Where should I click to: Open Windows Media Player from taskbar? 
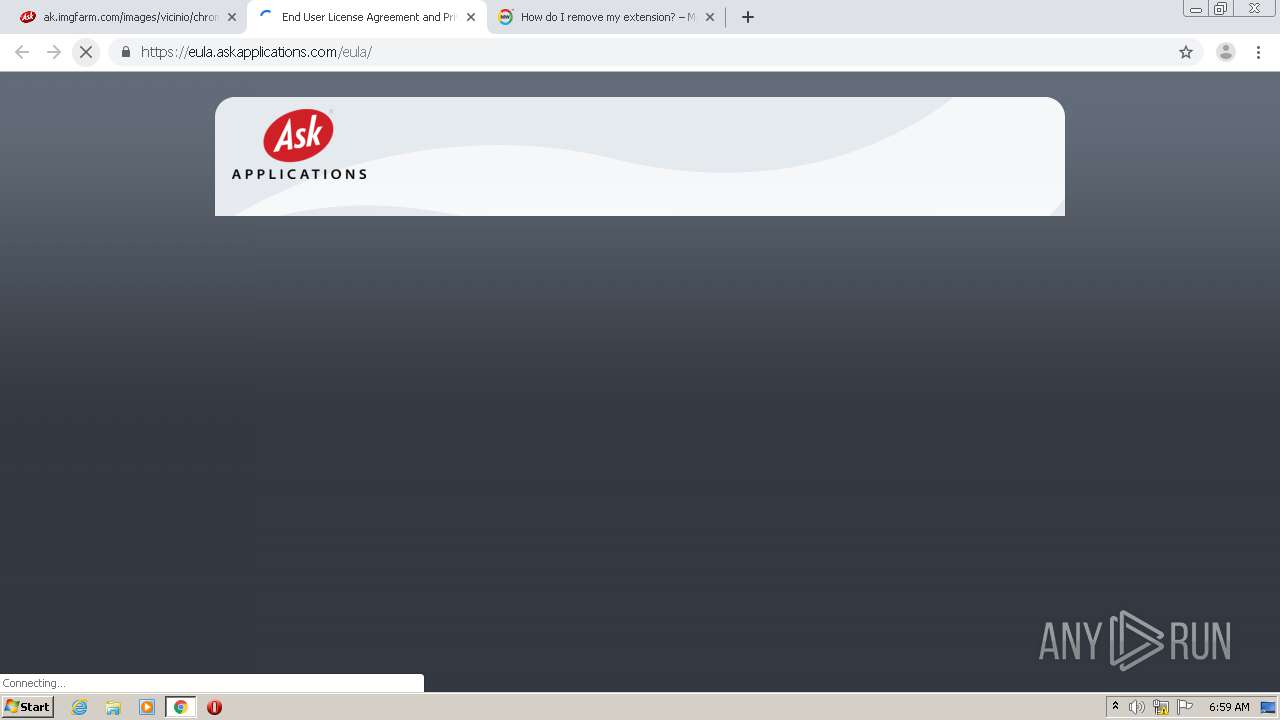pos(147,707)
